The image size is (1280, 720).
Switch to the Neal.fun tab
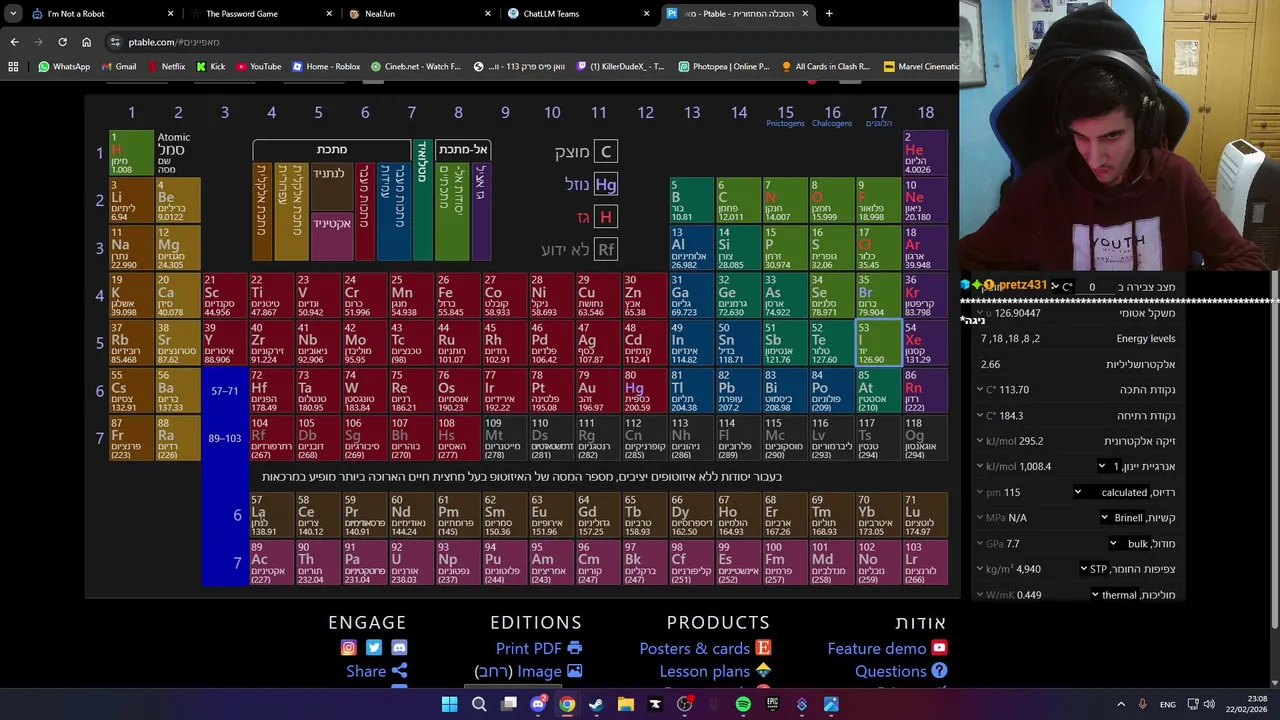[418, 14]
